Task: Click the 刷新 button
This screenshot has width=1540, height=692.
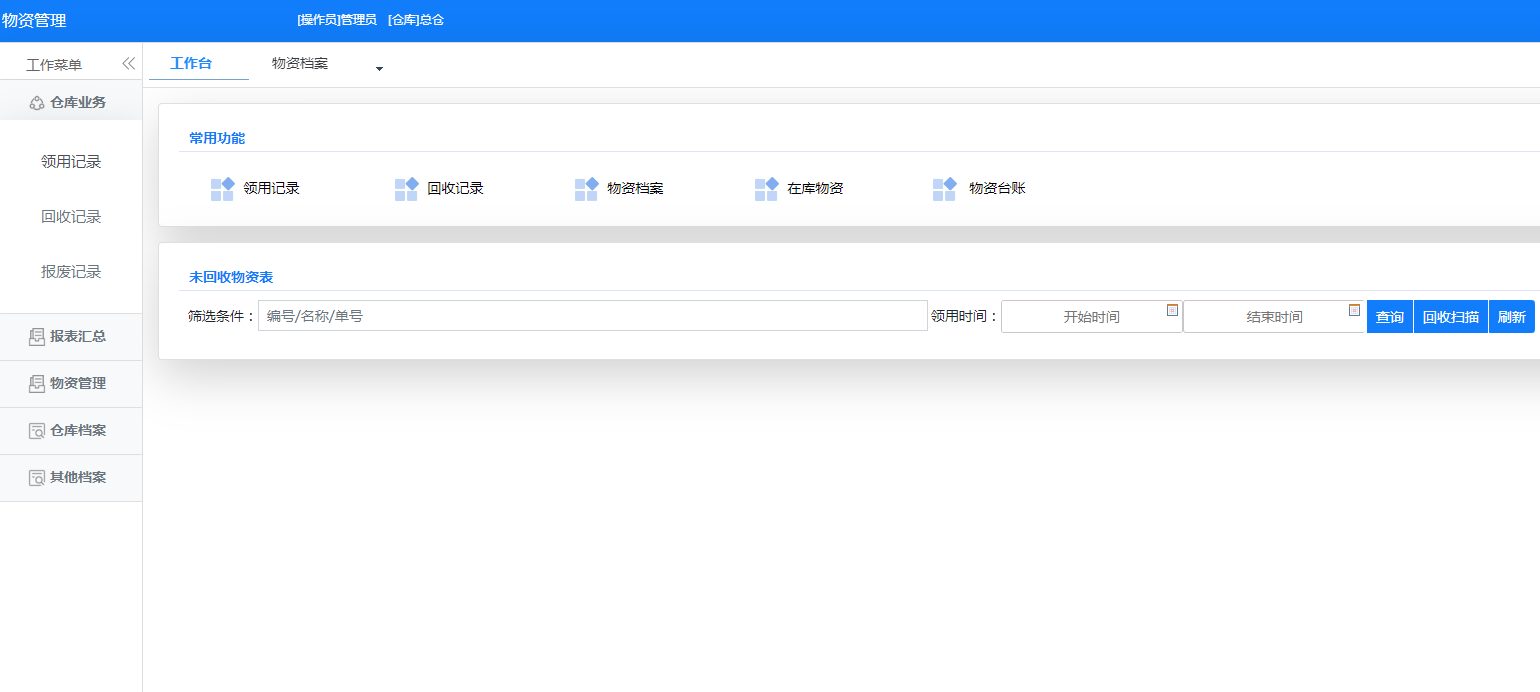Action: [x=1511, y=317]
